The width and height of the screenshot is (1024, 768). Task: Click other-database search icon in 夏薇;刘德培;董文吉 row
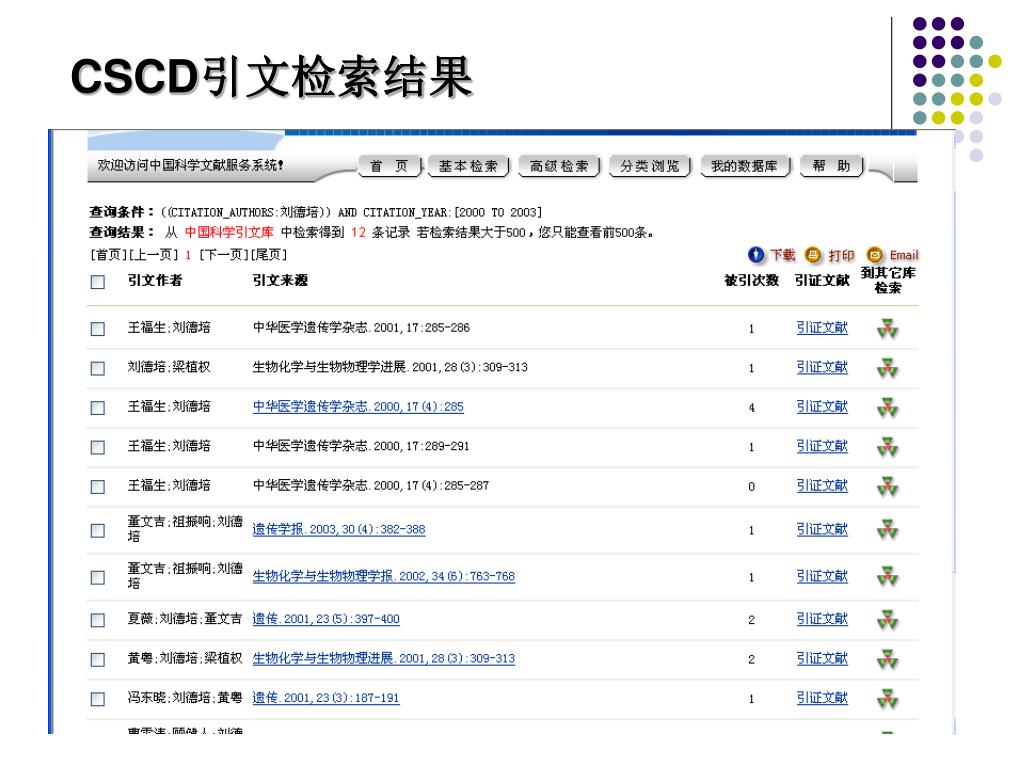[x=888, y=620]
